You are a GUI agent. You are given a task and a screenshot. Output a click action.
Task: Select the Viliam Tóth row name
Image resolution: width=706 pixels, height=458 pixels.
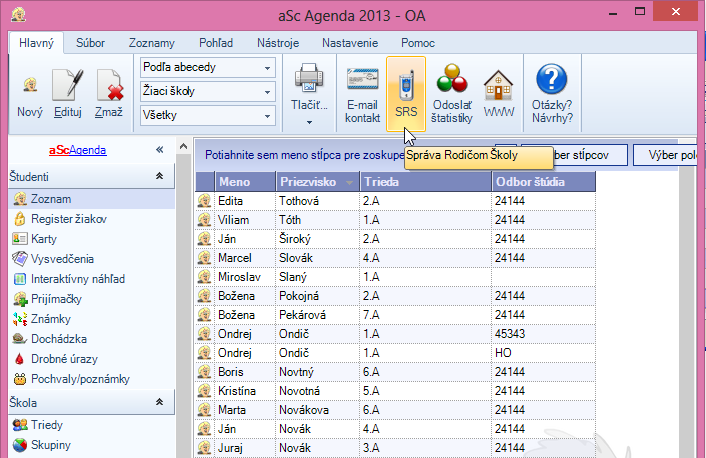pos(245,220)
